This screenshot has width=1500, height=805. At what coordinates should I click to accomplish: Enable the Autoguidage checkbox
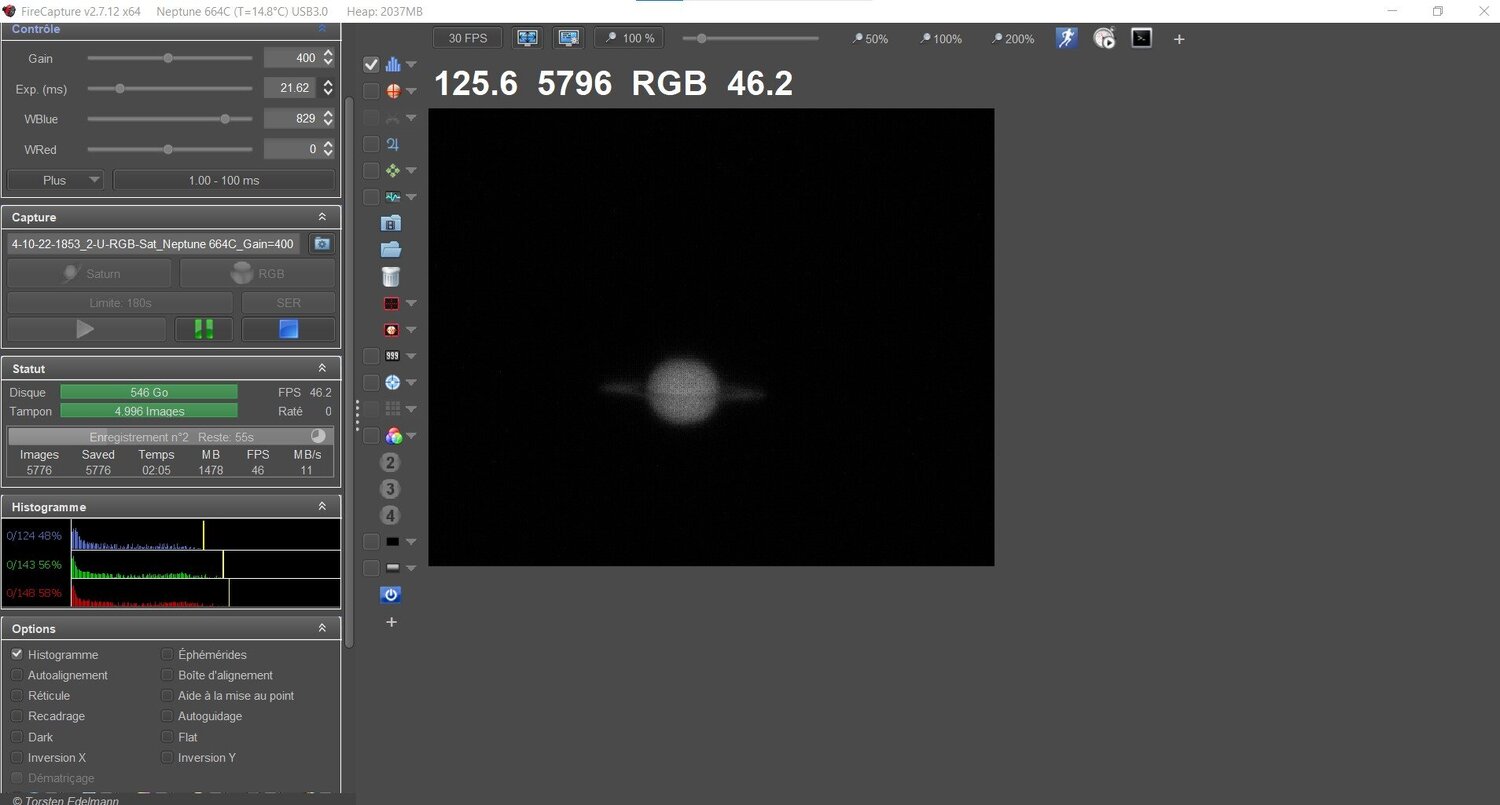(167, 716)
